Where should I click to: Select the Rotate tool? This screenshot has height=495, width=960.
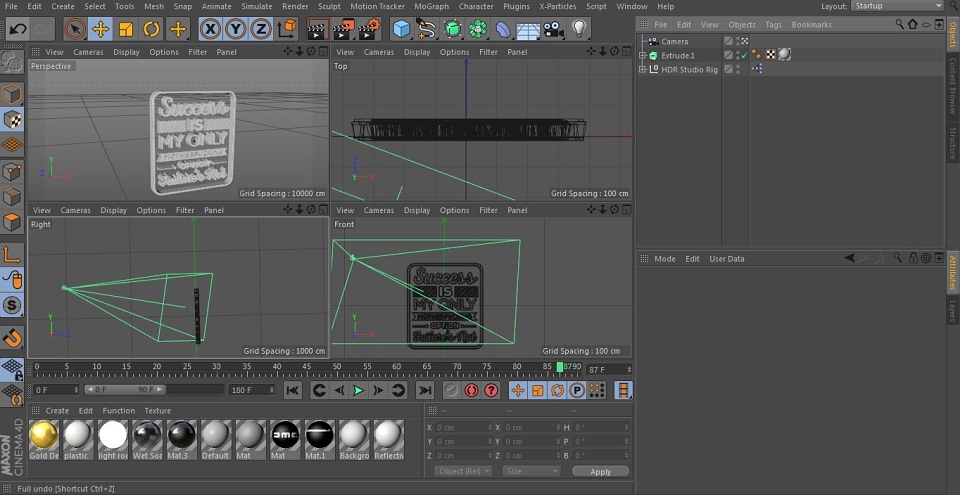tap(151, 29)
